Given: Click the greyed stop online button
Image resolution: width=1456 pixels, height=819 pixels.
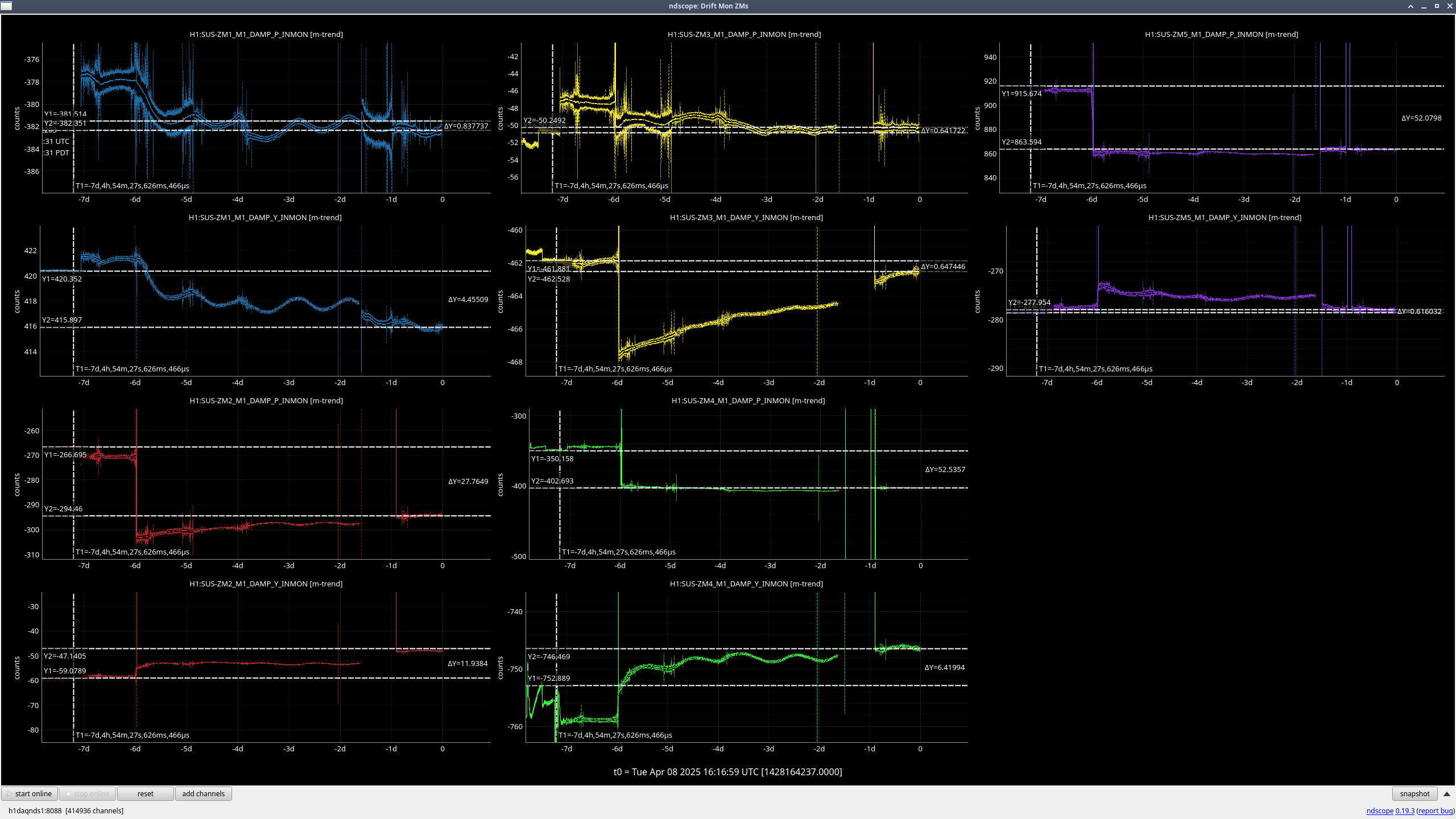Looking at the screenshot, I should click(88, 793).
